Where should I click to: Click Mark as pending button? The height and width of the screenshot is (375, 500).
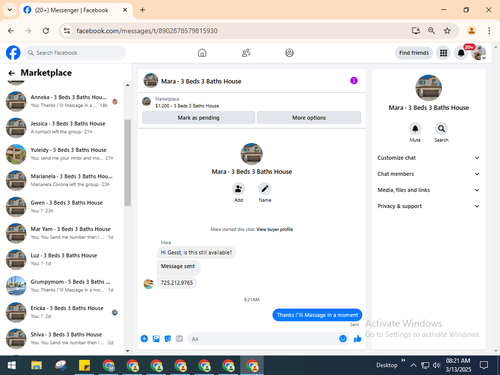(198, 118)
